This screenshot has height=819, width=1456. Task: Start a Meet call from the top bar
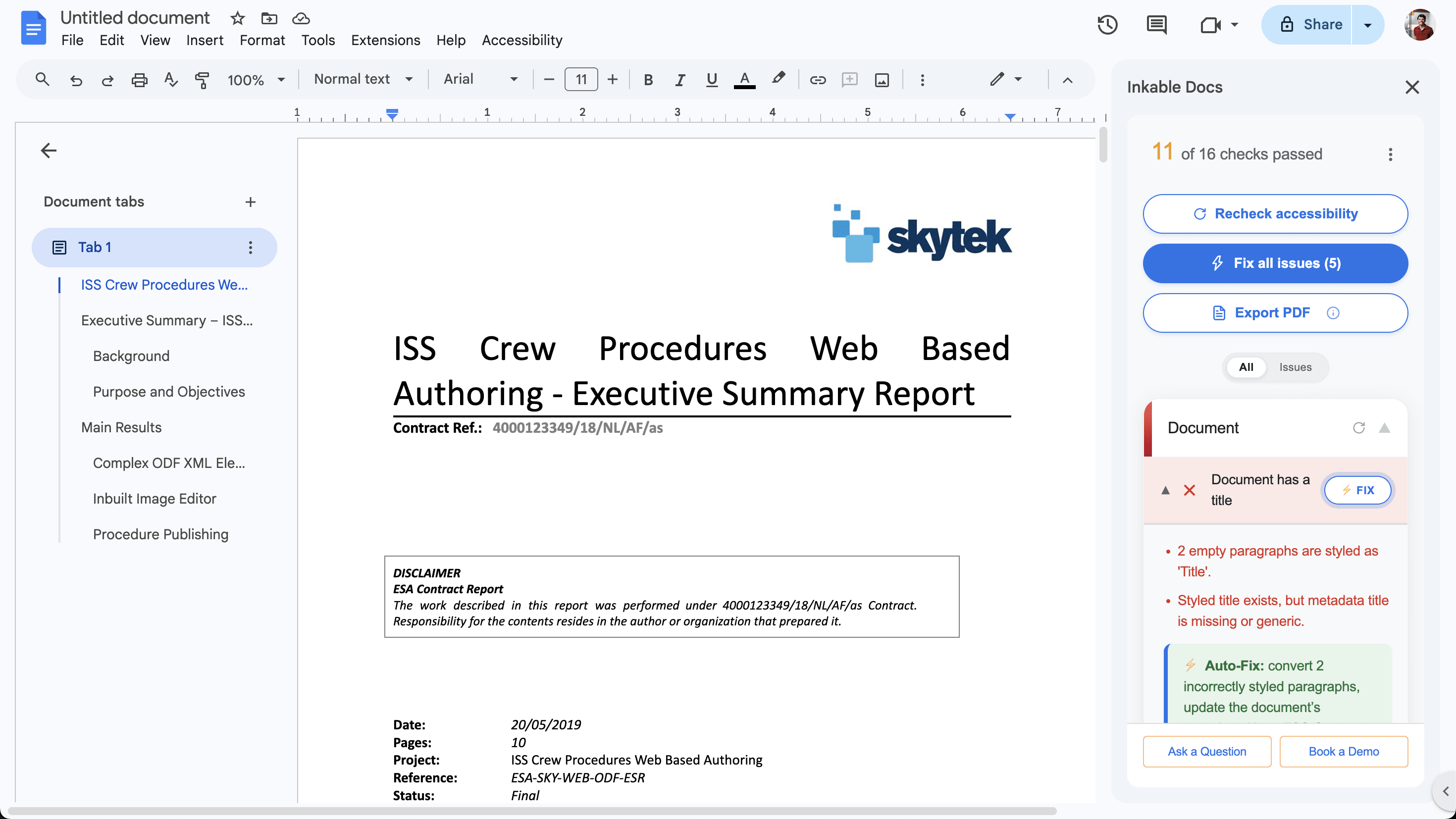[x=1211, y=25]
